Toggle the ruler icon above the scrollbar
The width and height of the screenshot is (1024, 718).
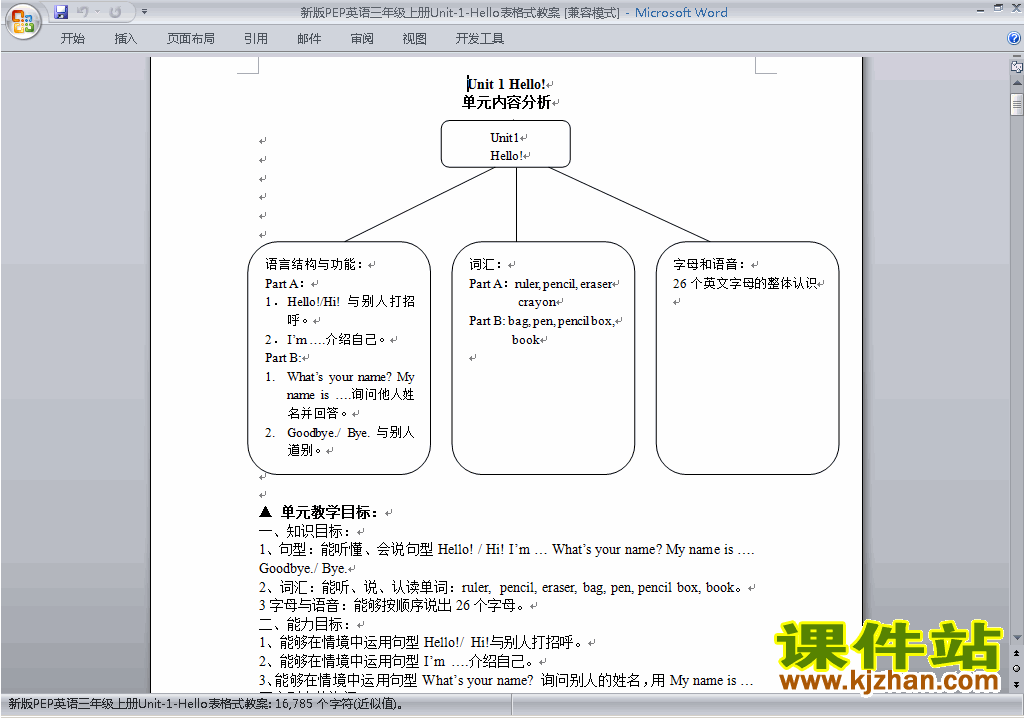click(x=1017, y=66)
